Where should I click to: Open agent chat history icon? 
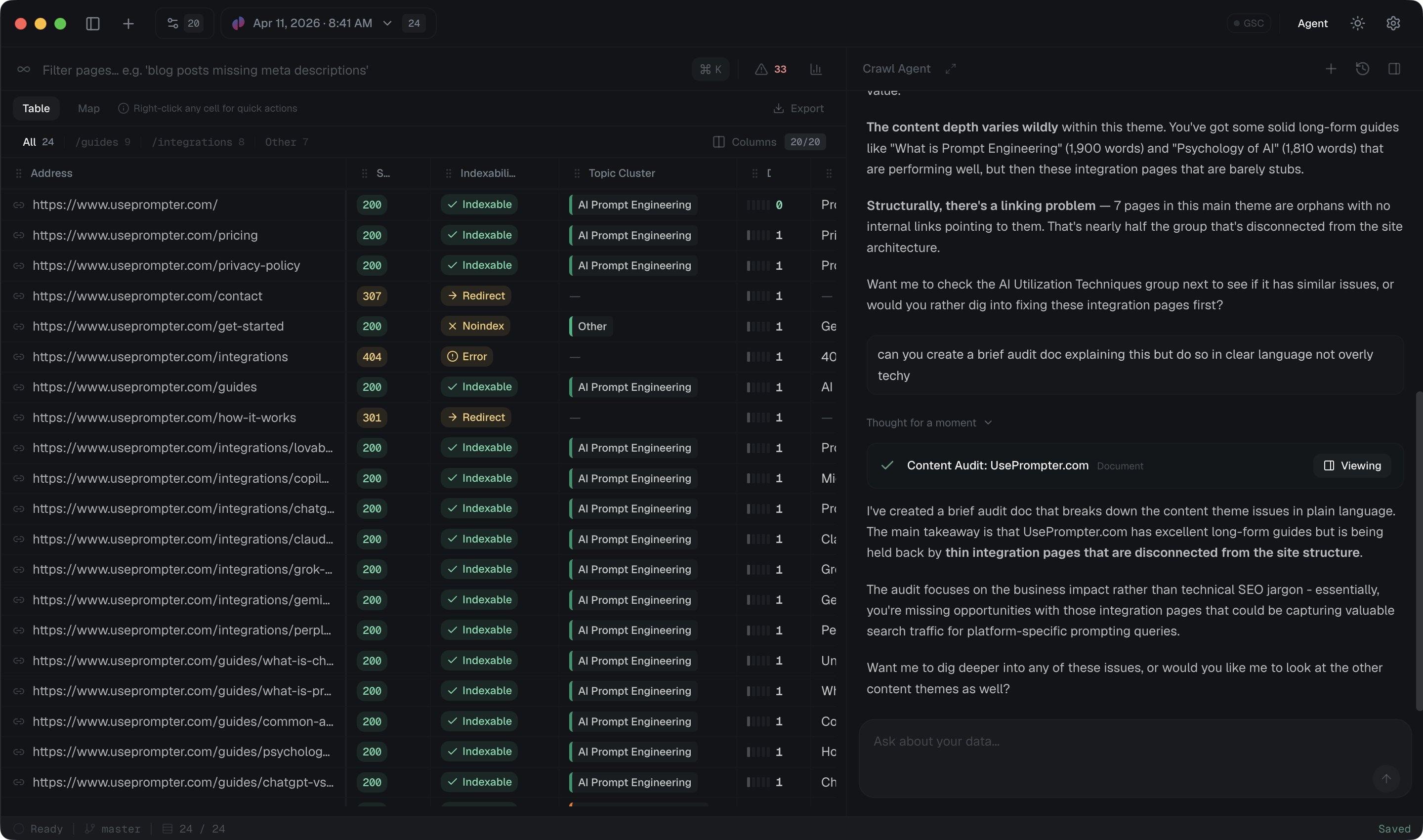[1362, 69]
